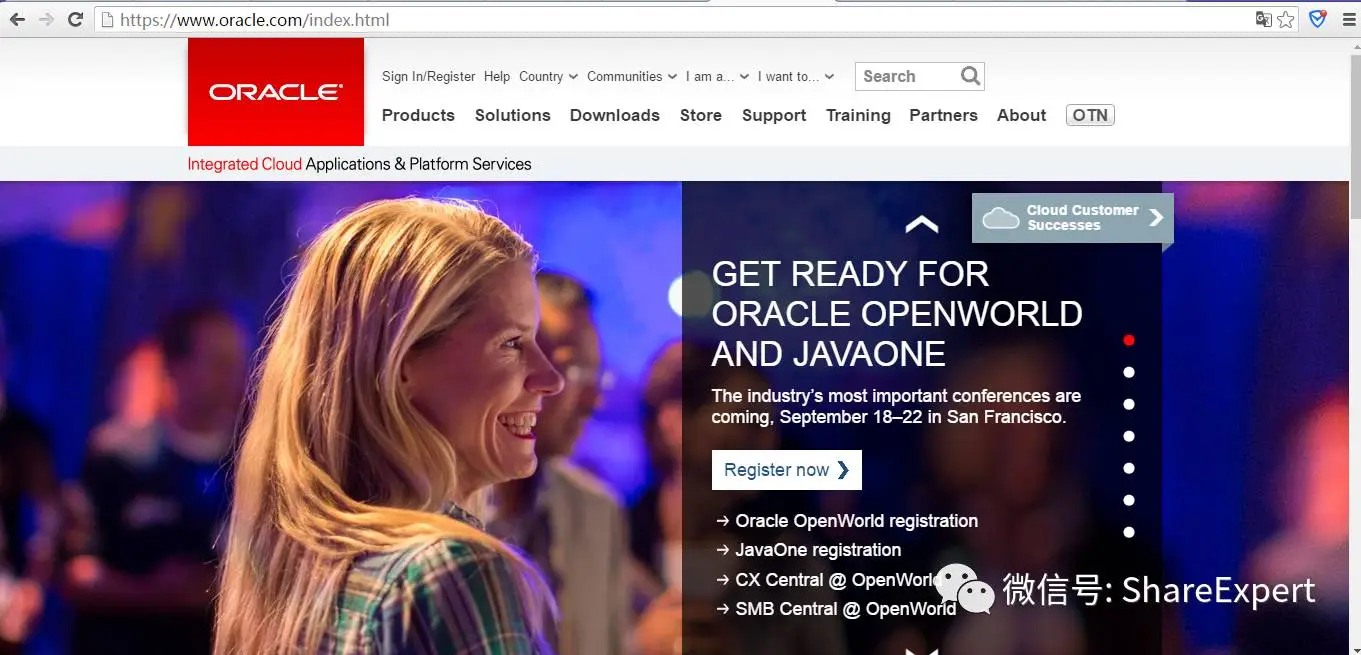Open the Support menu

tap(774, 115)
